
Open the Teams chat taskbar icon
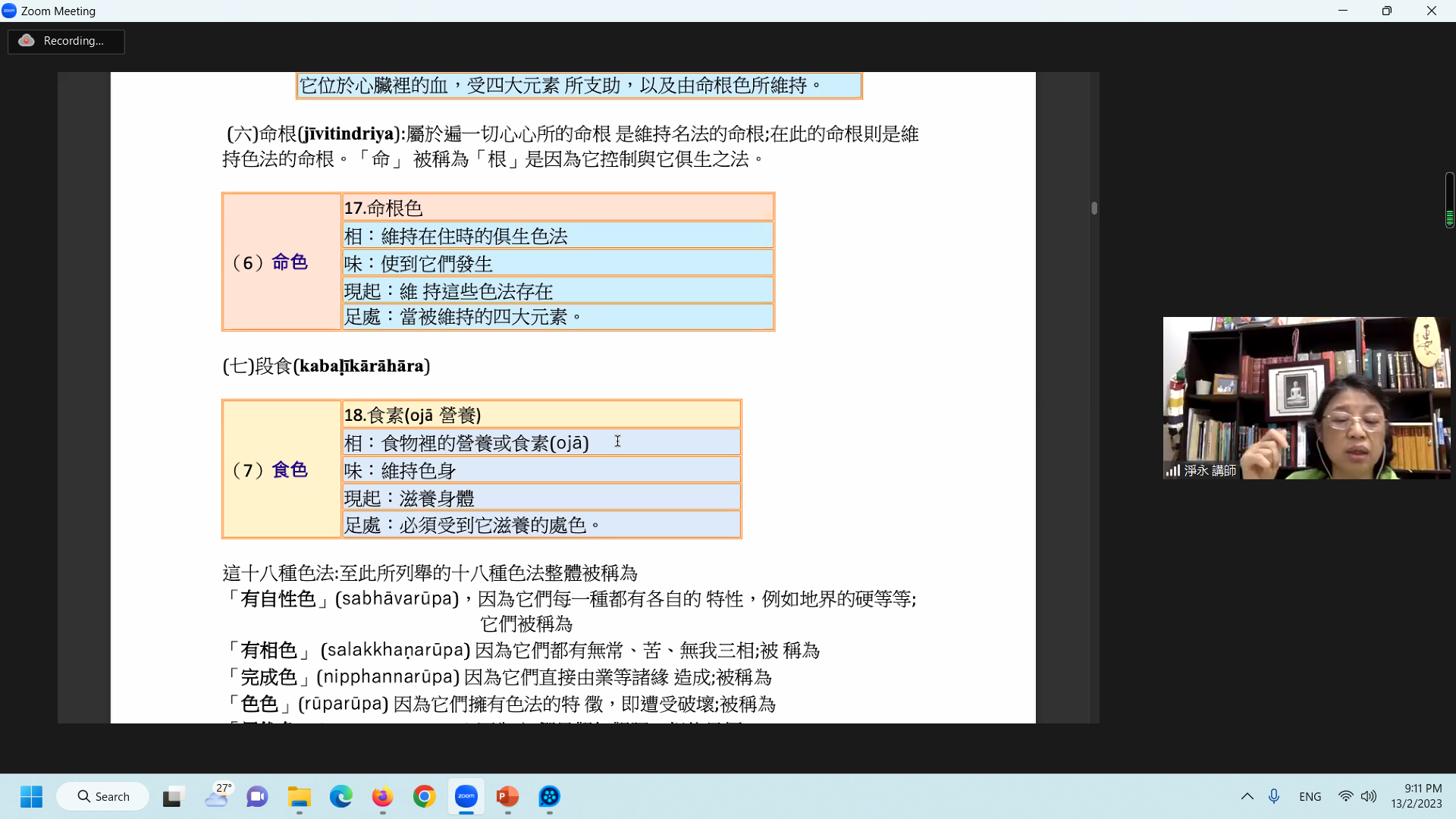[257, 796]
